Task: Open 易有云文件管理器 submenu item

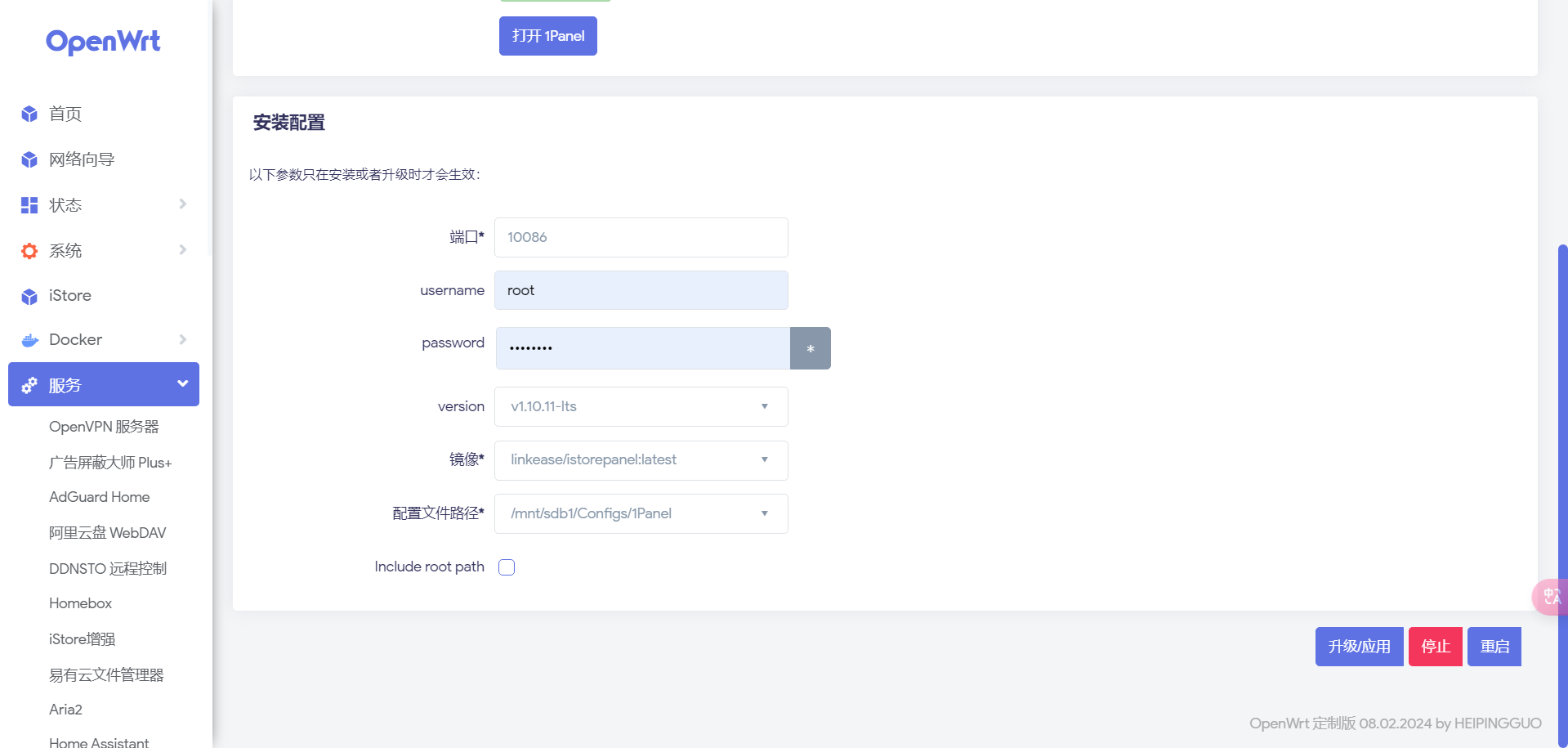Action: click(106, 675)
